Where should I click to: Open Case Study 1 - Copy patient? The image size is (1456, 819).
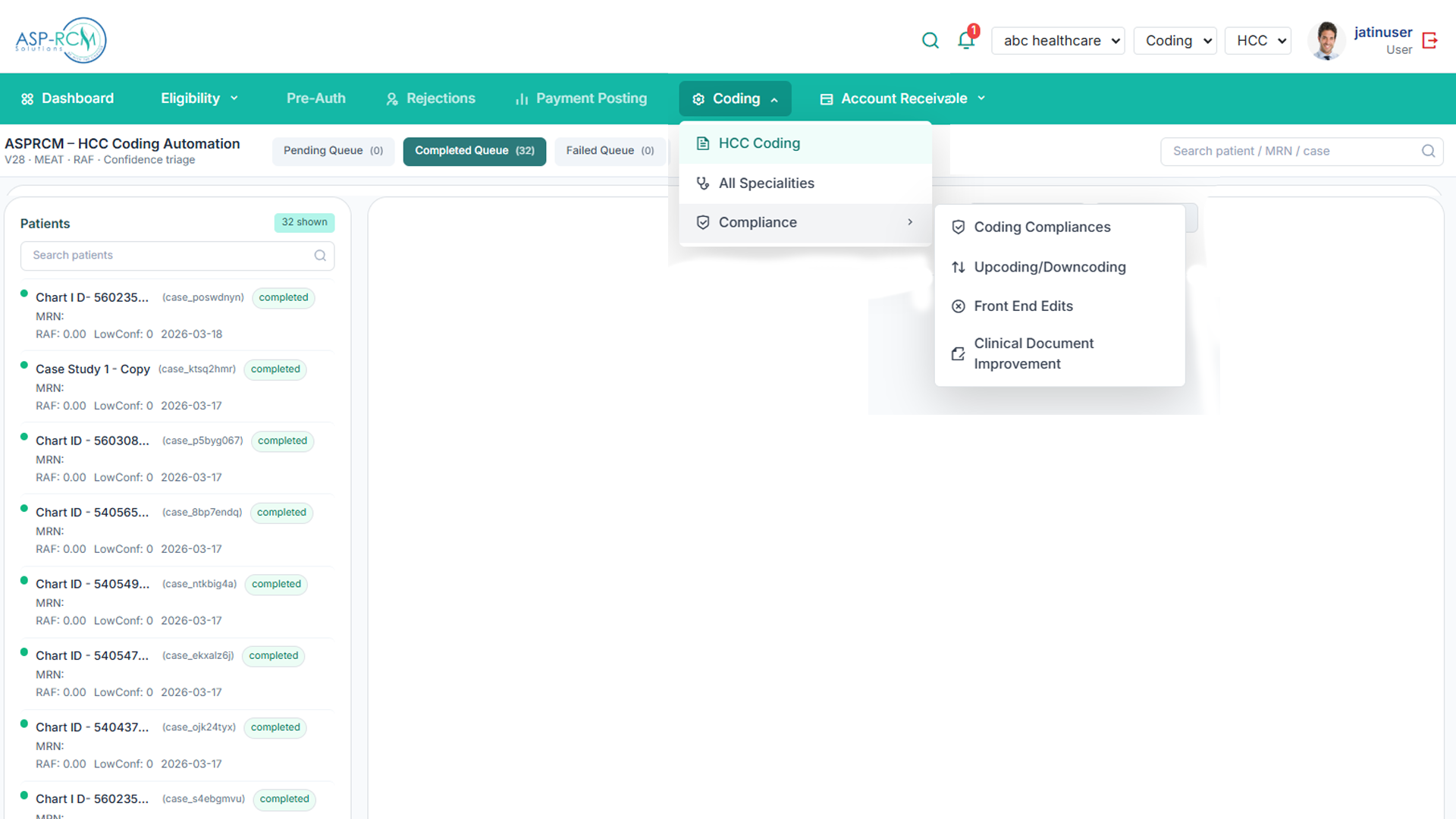93,369
